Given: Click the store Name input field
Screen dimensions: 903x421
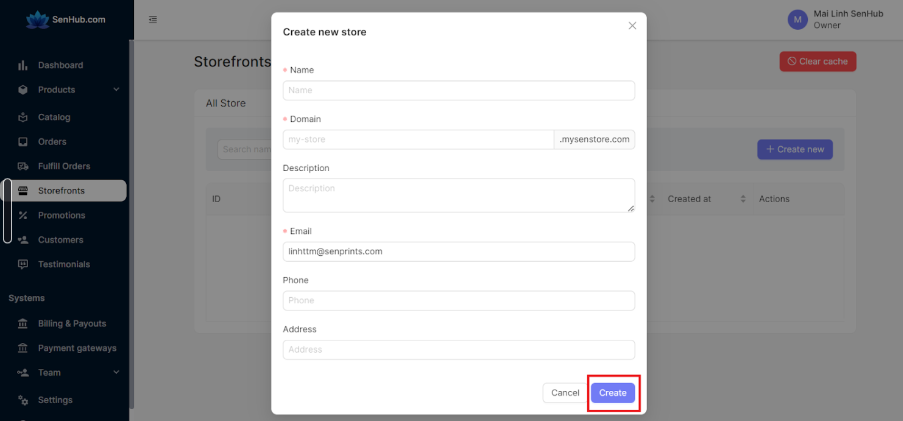Looking at the screenshot, I should (458, 90).
